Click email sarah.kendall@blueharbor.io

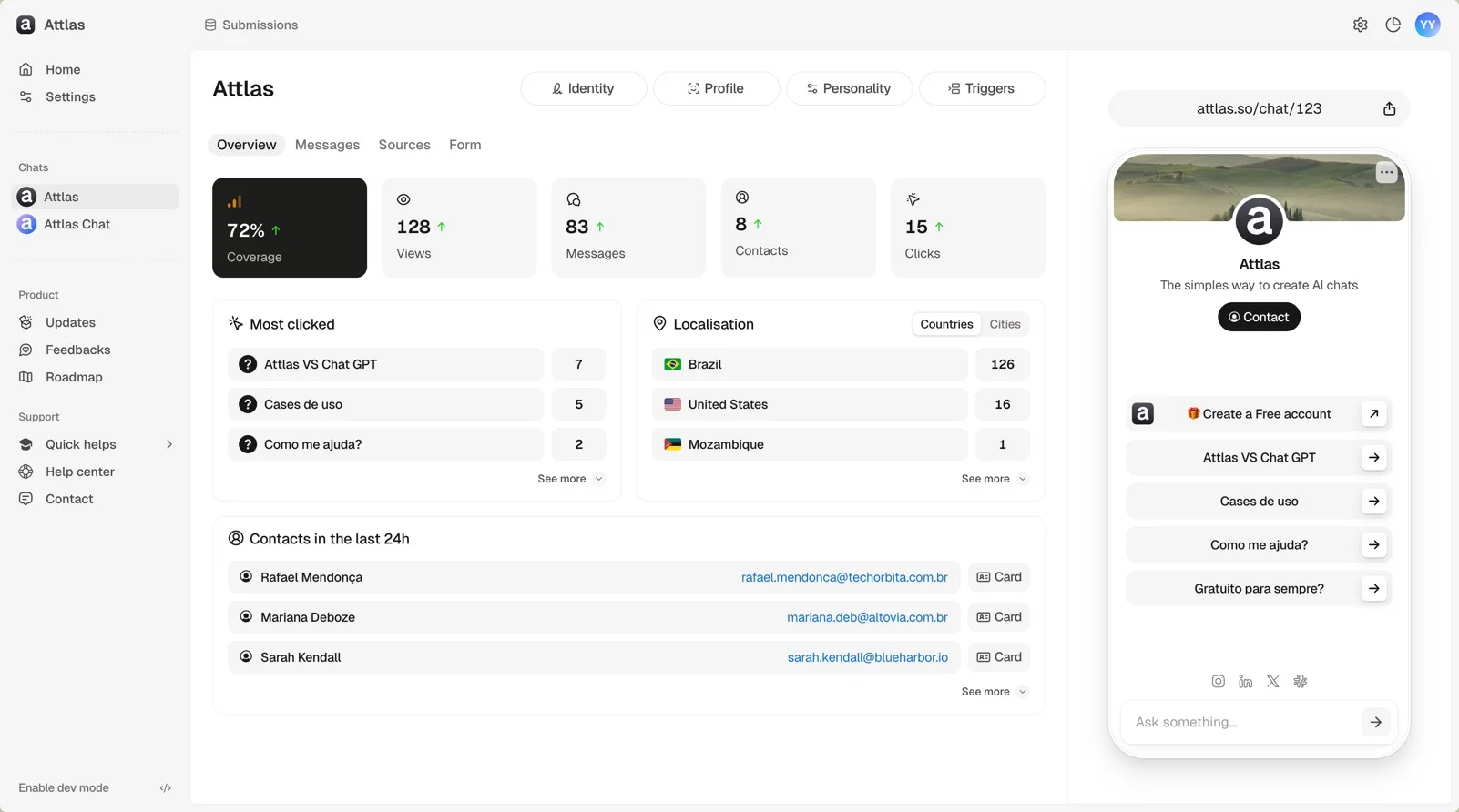(x=867, y=657)
